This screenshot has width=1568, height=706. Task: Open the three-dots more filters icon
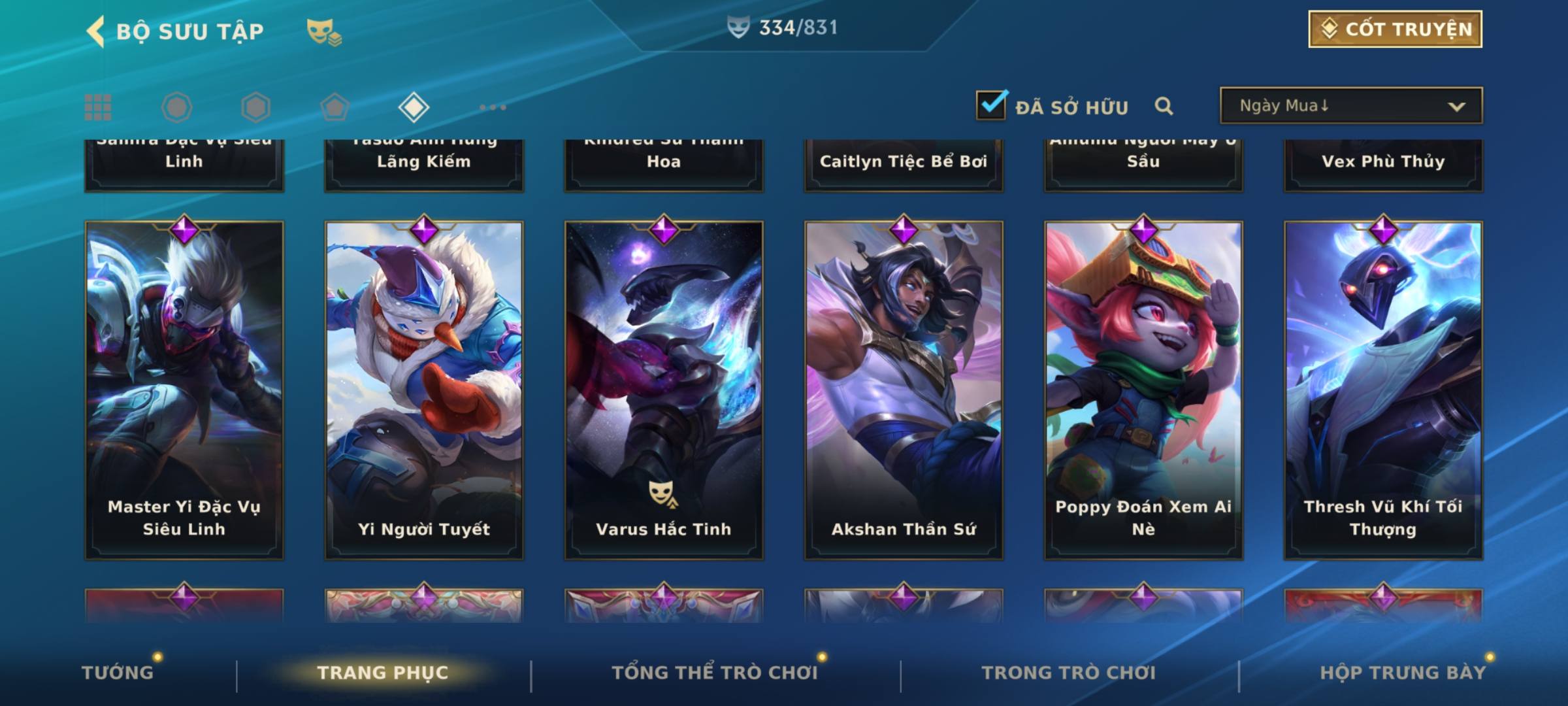493,107
